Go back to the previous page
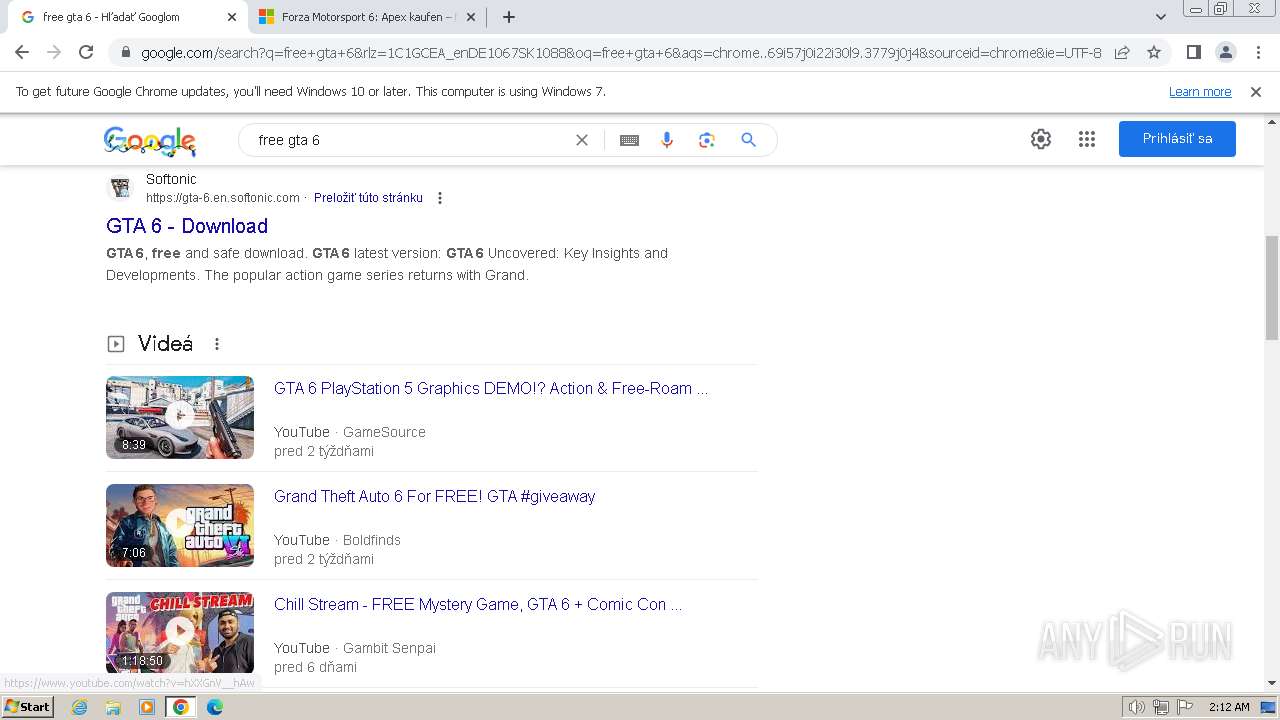Viewport: 1280px width, 720px height. 22,52
